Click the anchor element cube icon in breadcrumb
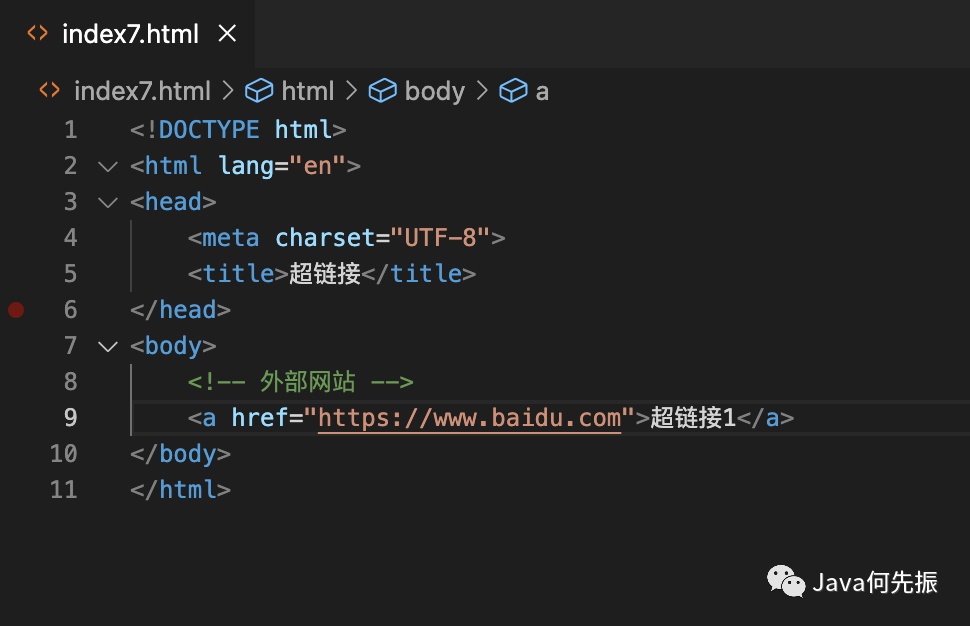This screenshot has width=970, height=626. [x=513, y=91]
